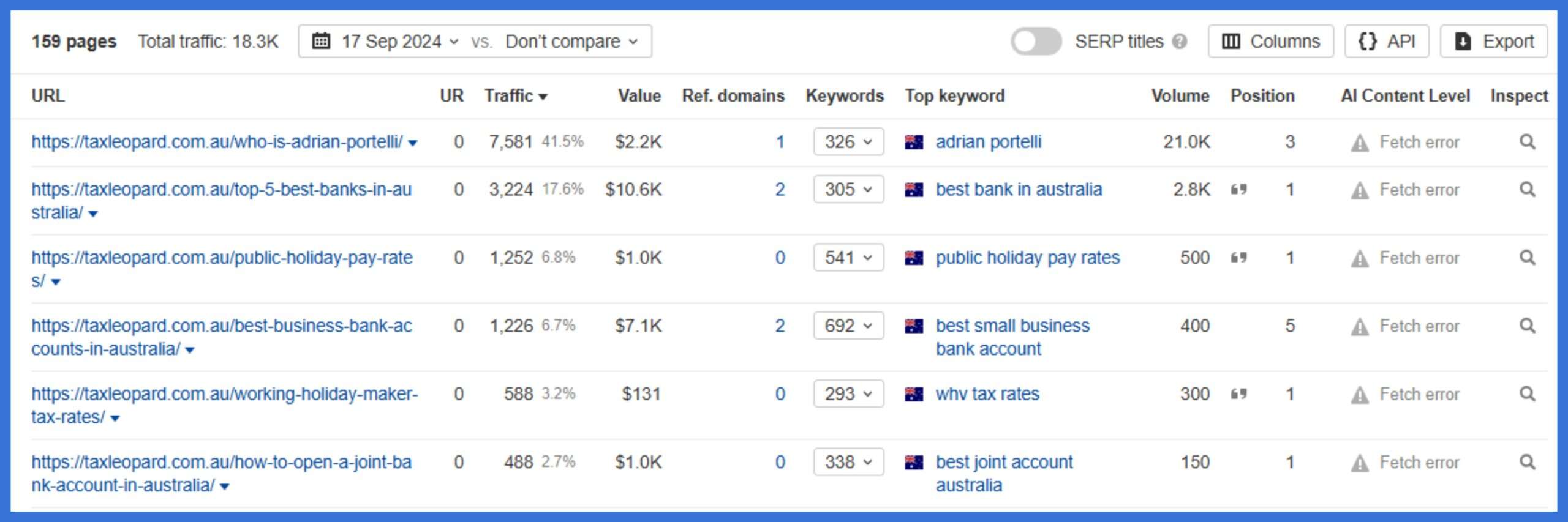Click the SERP features icon for whv tax rates
This screenshot has width=1568, height=522.
(1238, 394)
